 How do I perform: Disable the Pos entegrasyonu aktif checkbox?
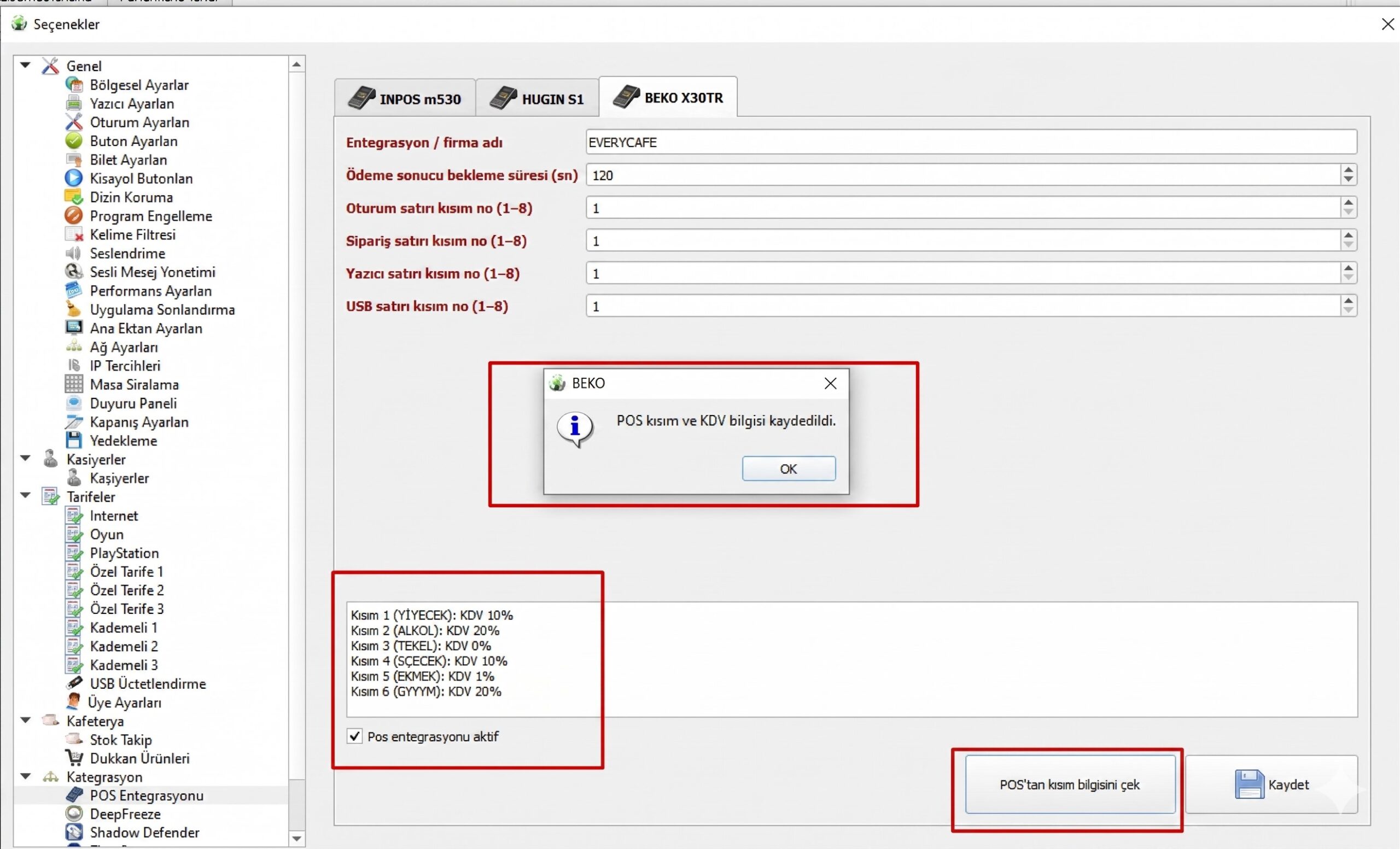[x=354, y=736]
